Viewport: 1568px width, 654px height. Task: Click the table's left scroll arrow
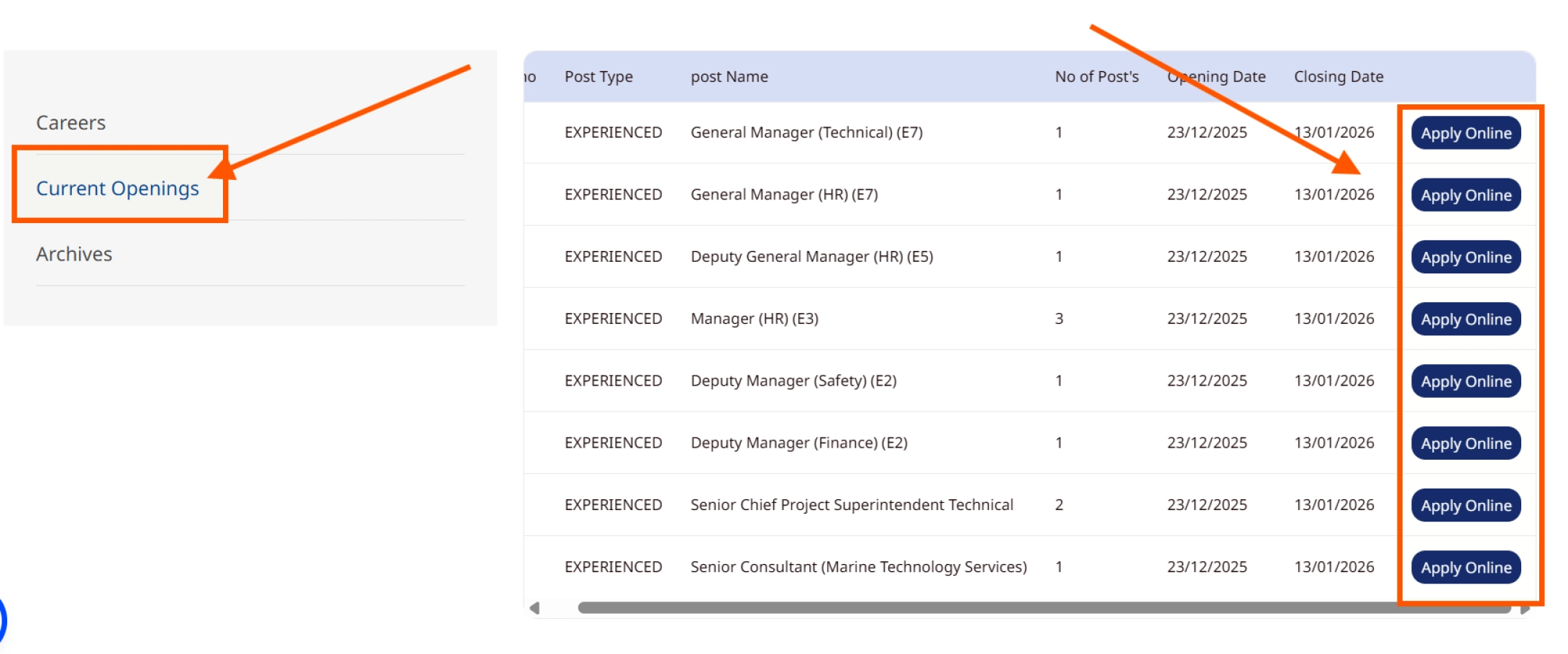(x=534, y=609)
